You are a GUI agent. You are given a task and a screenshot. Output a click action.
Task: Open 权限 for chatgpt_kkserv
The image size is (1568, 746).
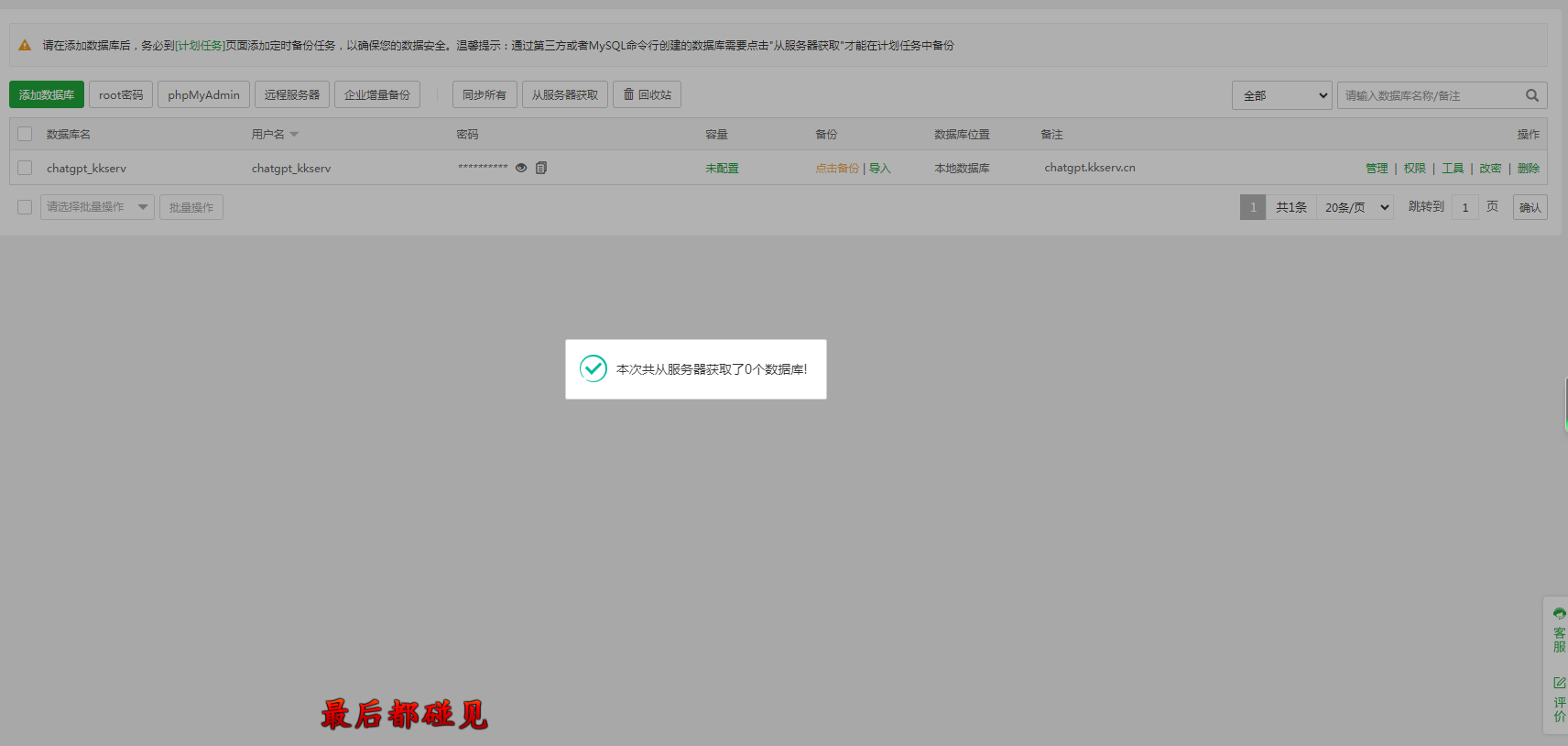pos(1415,169)
